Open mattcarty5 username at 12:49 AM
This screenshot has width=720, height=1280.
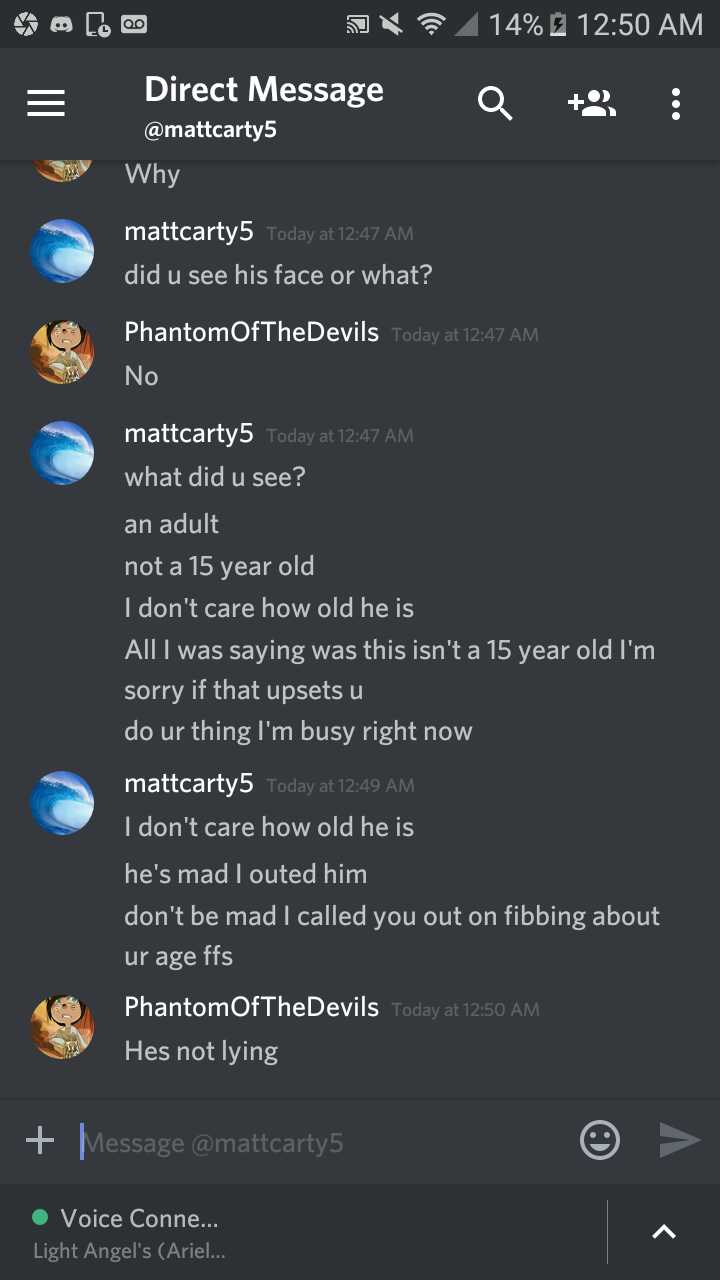pyautogui.click(x=189, y=783)
